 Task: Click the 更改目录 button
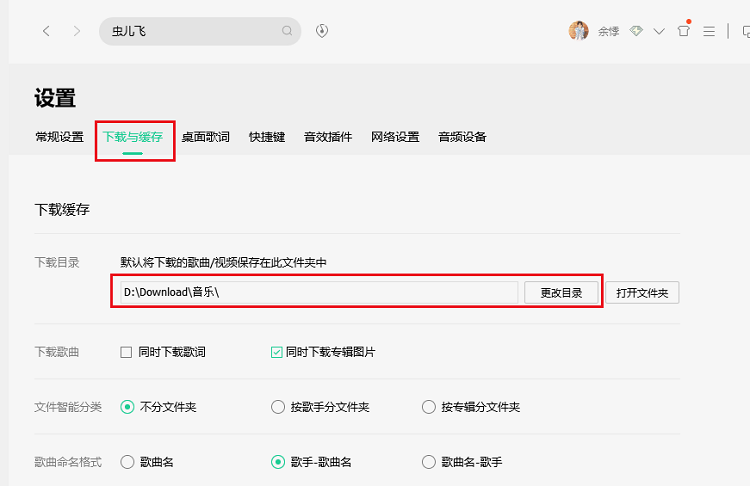point(561,293)
